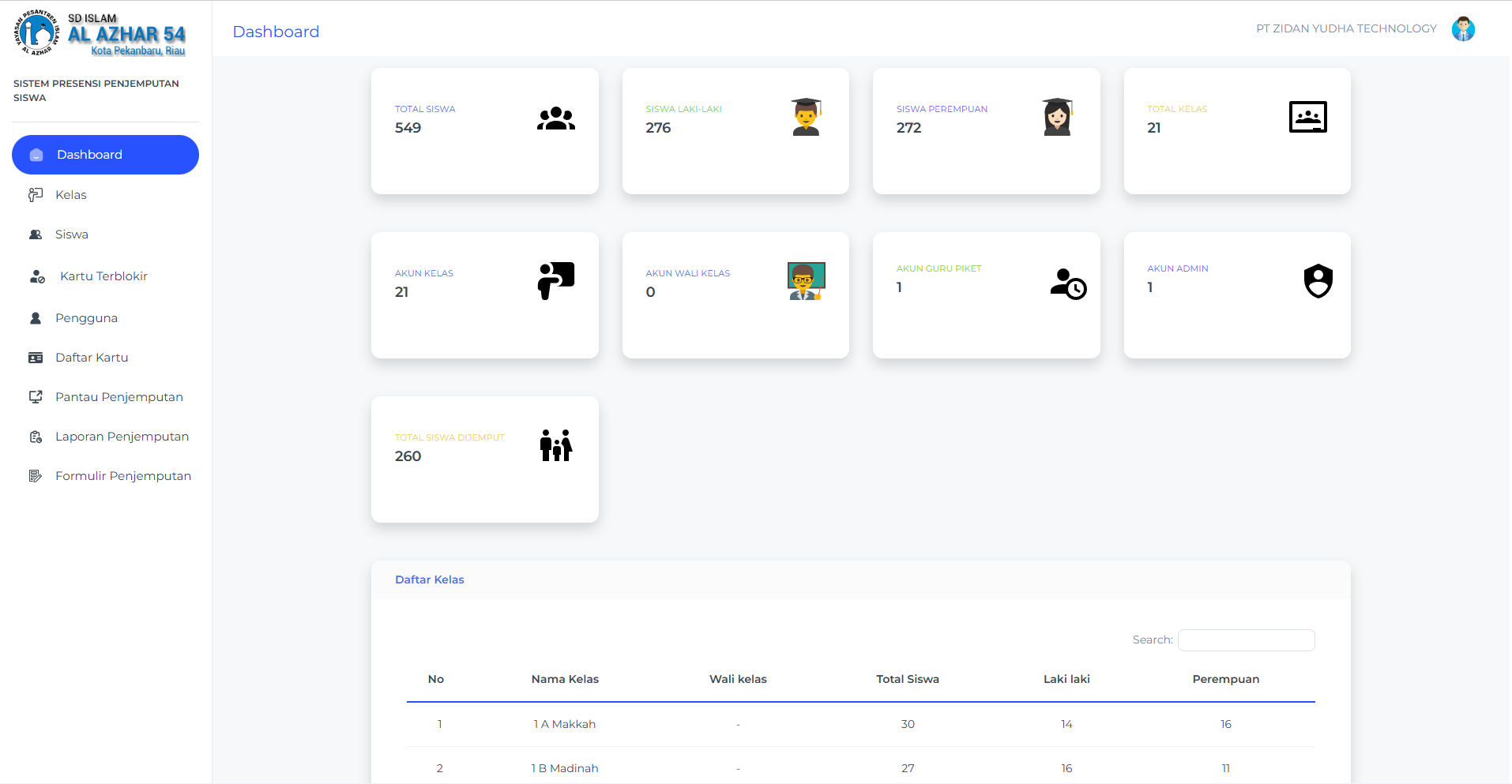Click the Total Kelas classroom board icon

pyautogui.click(x=1308, y=117)
